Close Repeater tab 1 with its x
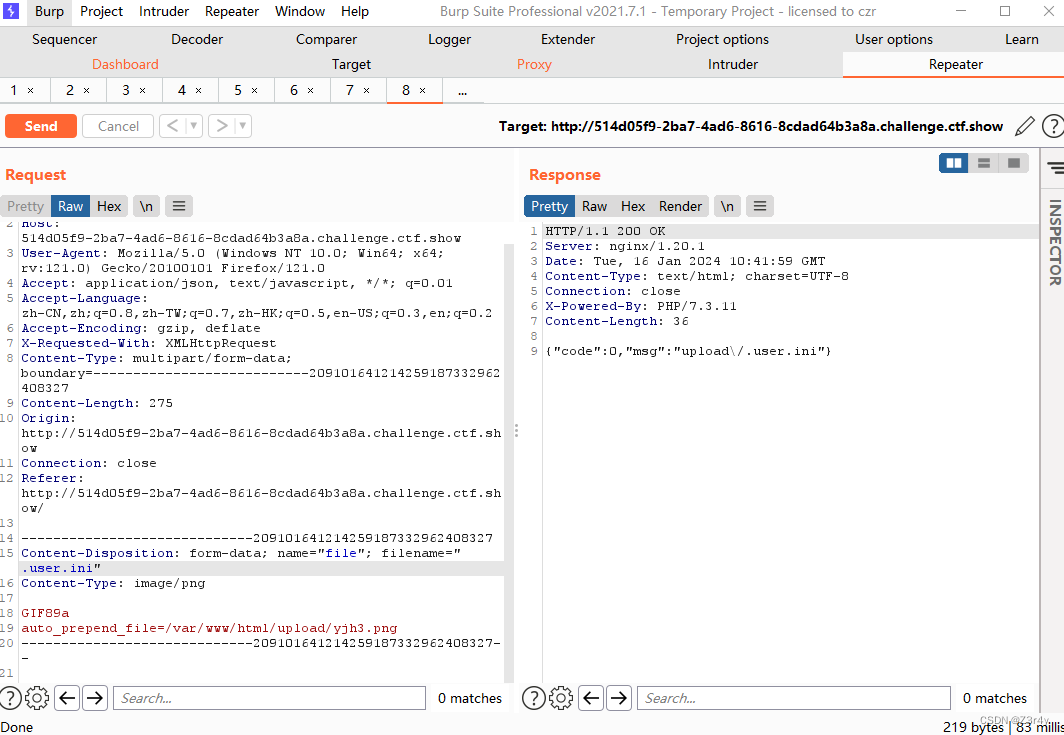 30,90
